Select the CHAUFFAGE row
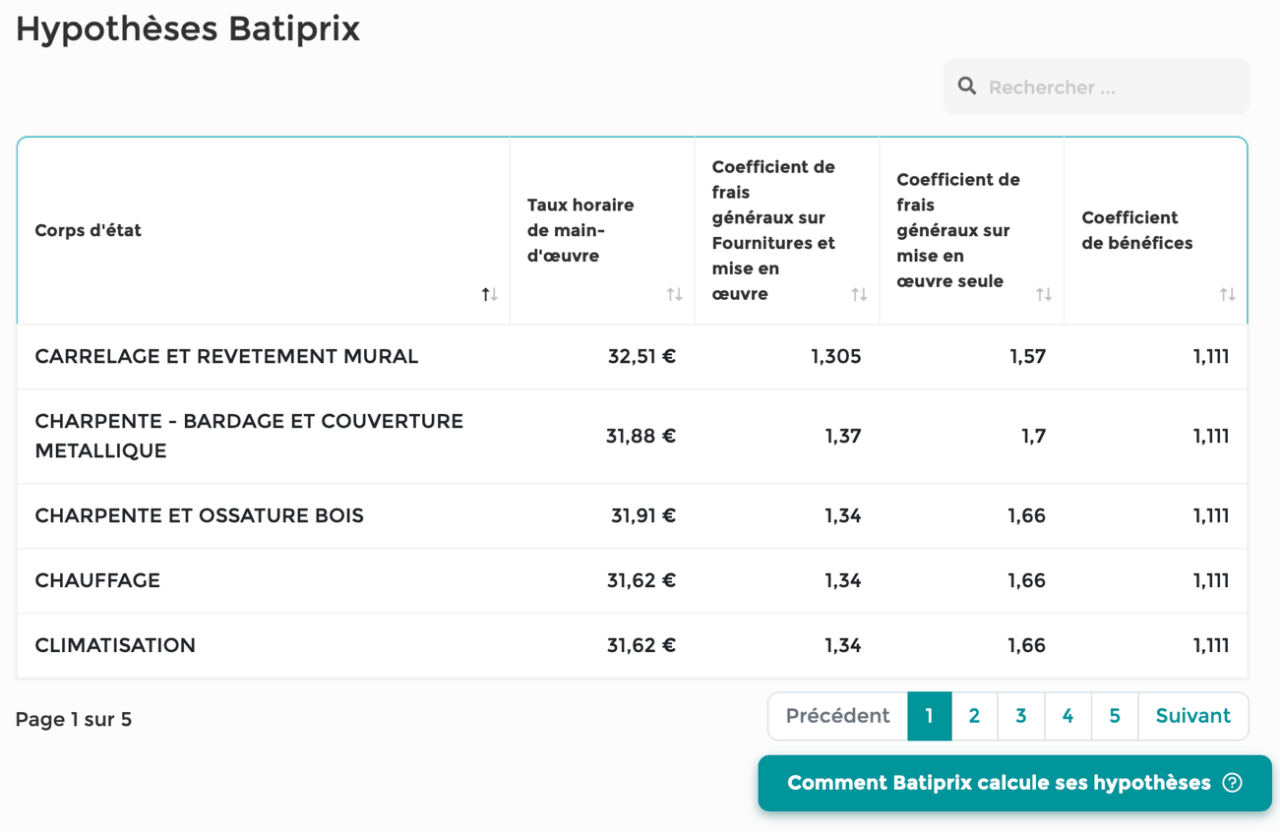The image size is (1280, 832). tap(96, 580)
